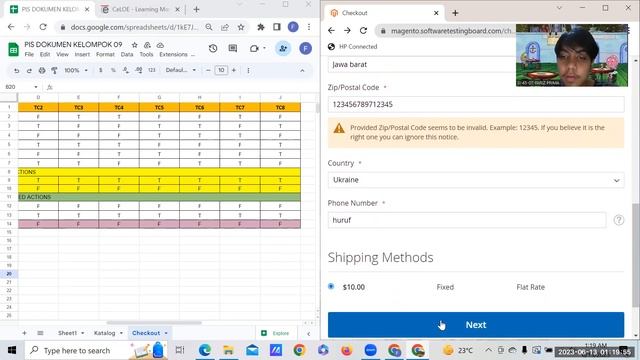Decrease the font size with the minus button

(x=208, y=70)
